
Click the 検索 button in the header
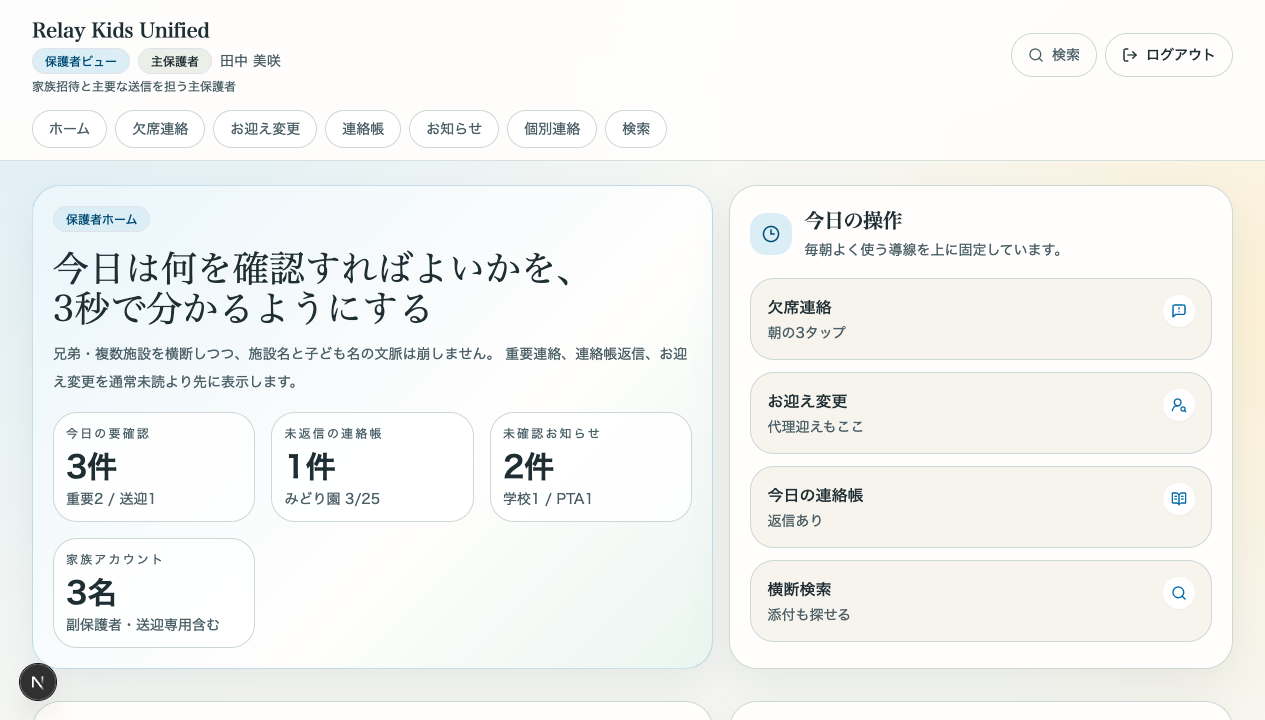tap(1054, 55)
